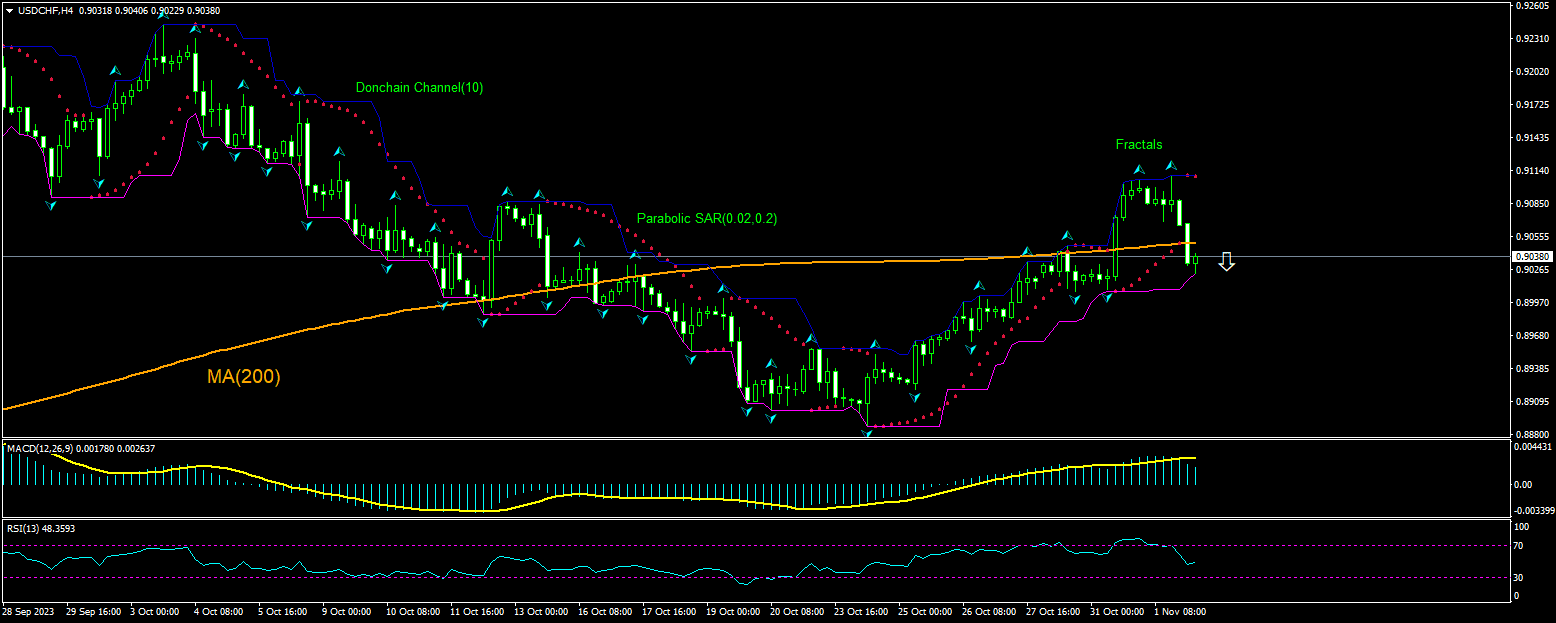Open the symbol dropdown beside USDCHF,H4
This screenshot has width=1556, height=623.
(x=8, y=11)
